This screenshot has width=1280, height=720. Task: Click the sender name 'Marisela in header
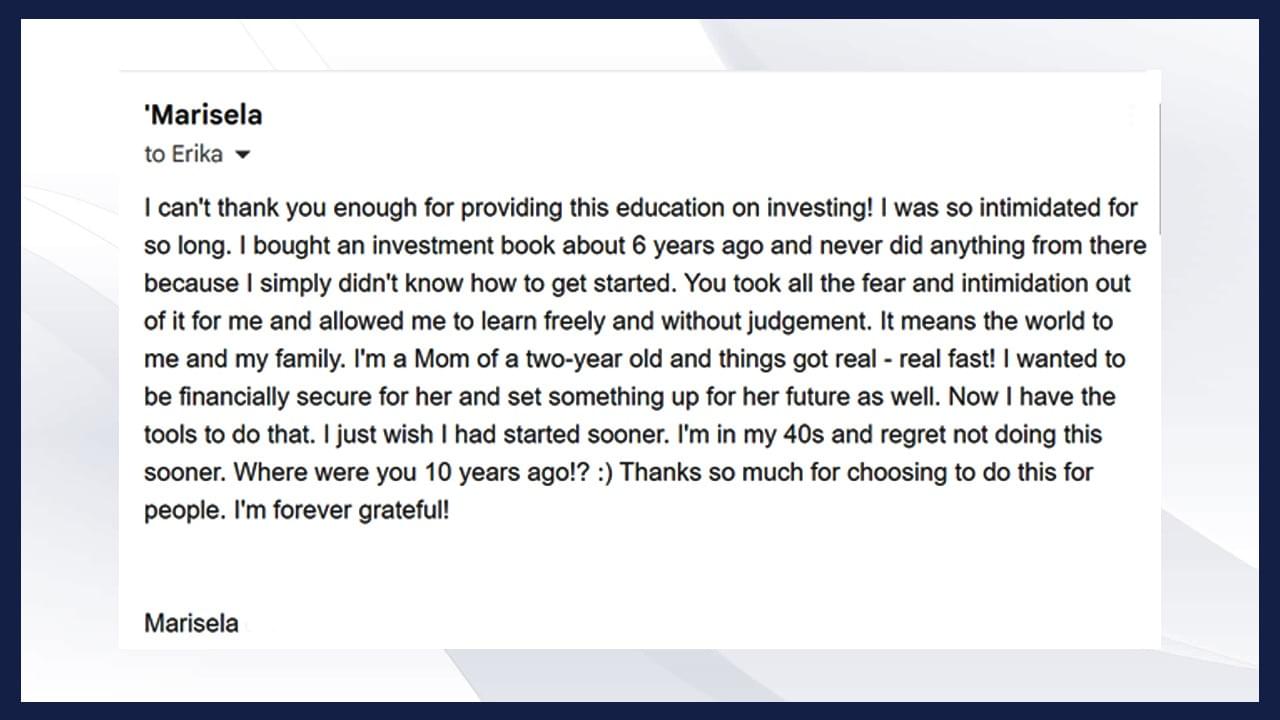tap(203, 115)
